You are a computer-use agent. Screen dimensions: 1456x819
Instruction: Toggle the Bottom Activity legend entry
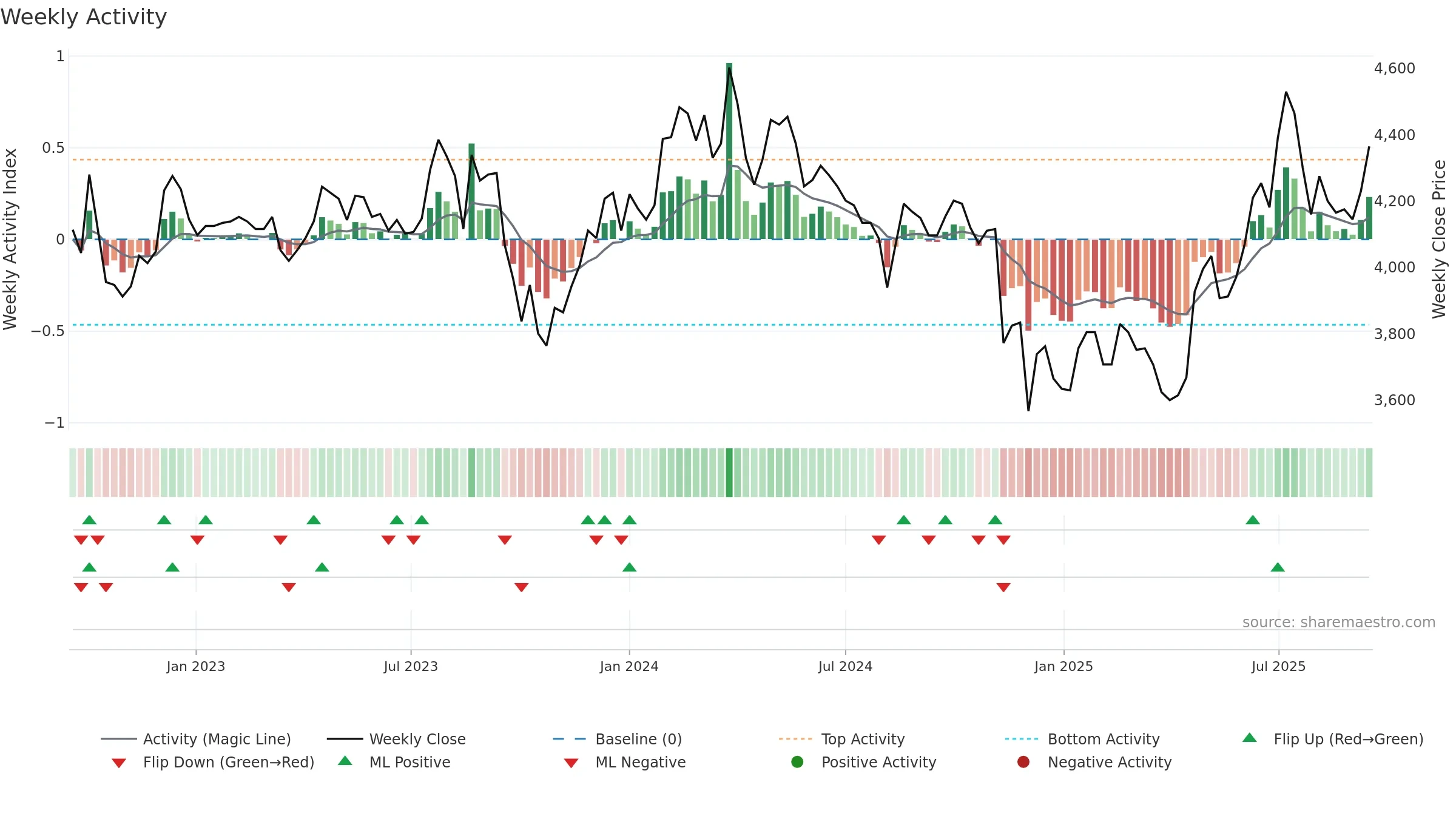(1082, 739)
